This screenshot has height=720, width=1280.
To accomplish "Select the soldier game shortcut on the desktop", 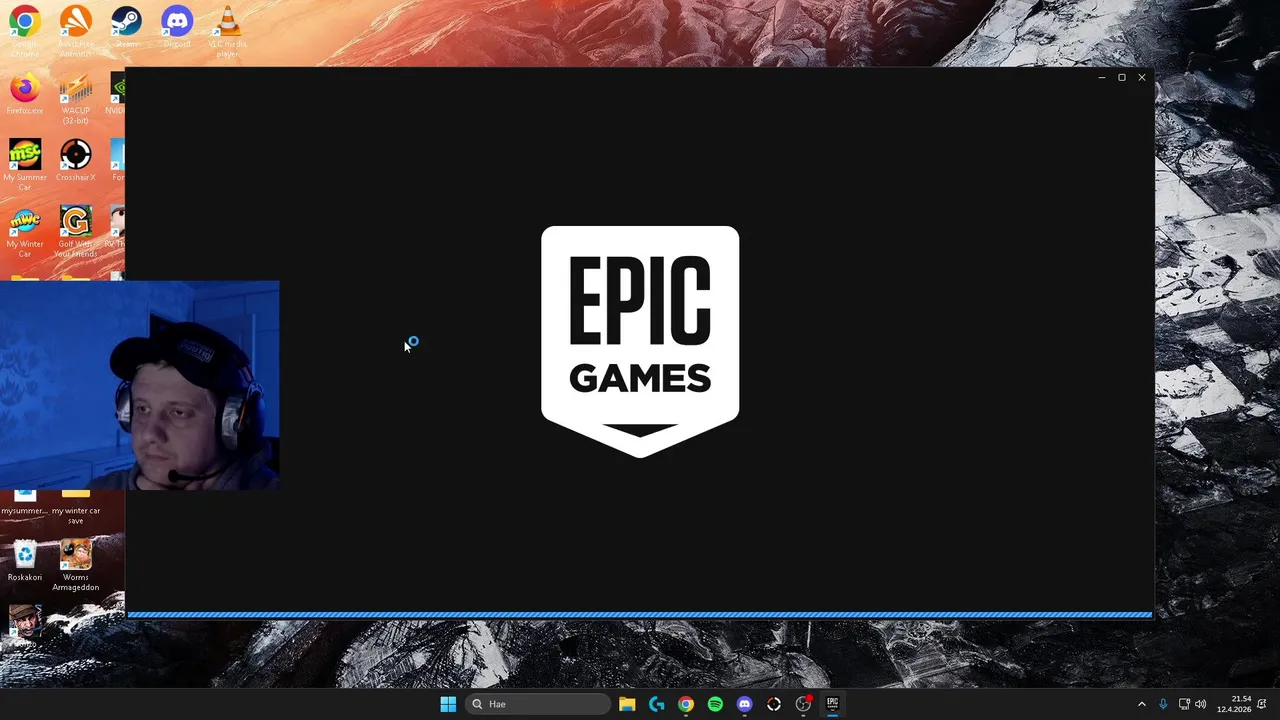I will click(25, 620).
